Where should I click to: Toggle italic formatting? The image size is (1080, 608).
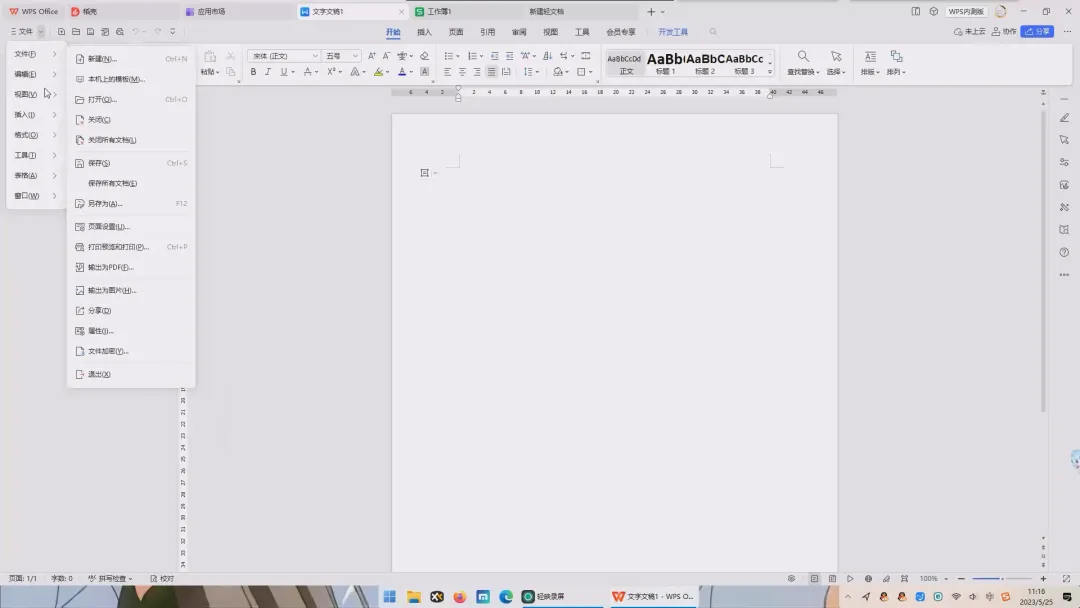(x=268, y=72)
